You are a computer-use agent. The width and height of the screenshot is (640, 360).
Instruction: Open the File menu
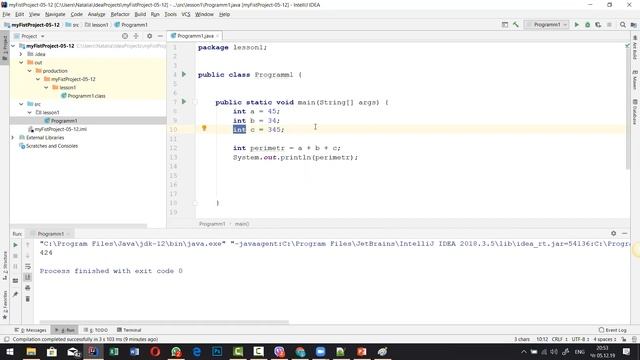point(6,14)
